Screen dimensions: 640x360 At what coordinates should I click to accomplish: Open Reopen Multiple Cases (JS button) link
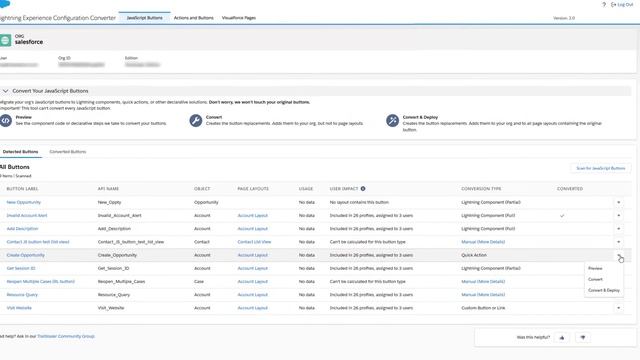[x=41, y=282]
